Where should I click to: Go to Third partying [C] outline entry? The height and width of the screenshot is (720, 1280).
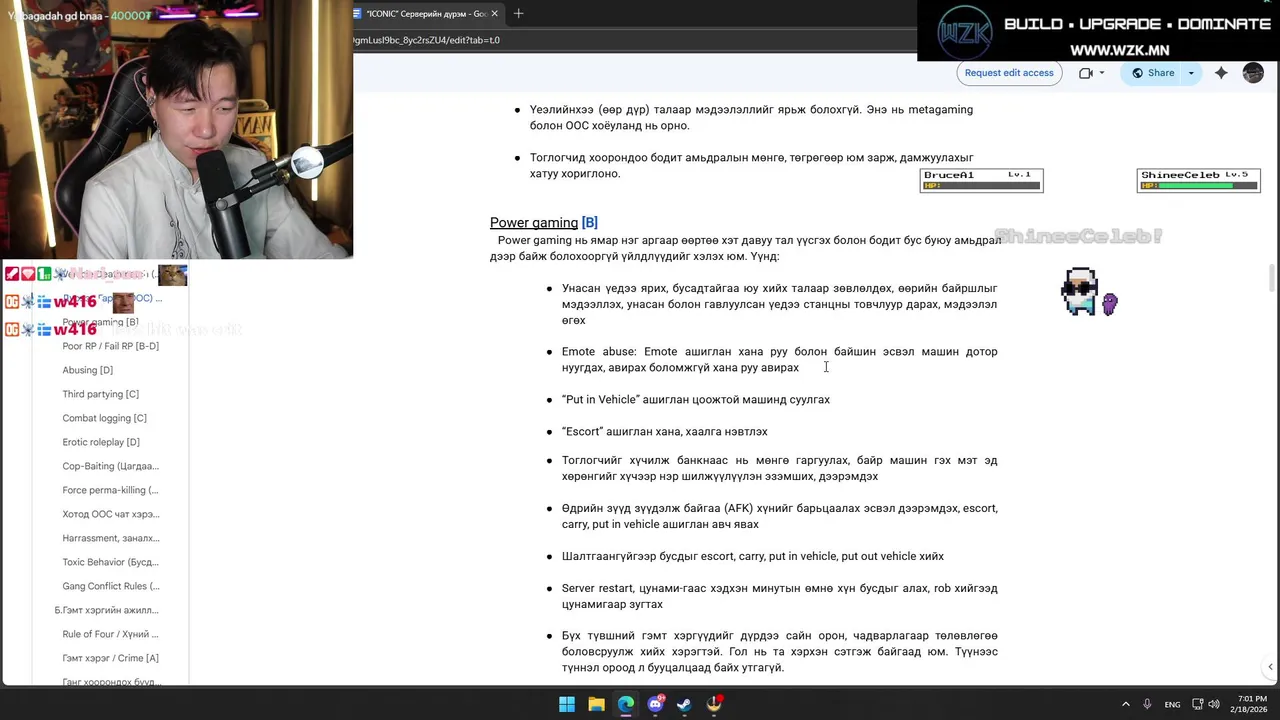click(x=100, y=394)
